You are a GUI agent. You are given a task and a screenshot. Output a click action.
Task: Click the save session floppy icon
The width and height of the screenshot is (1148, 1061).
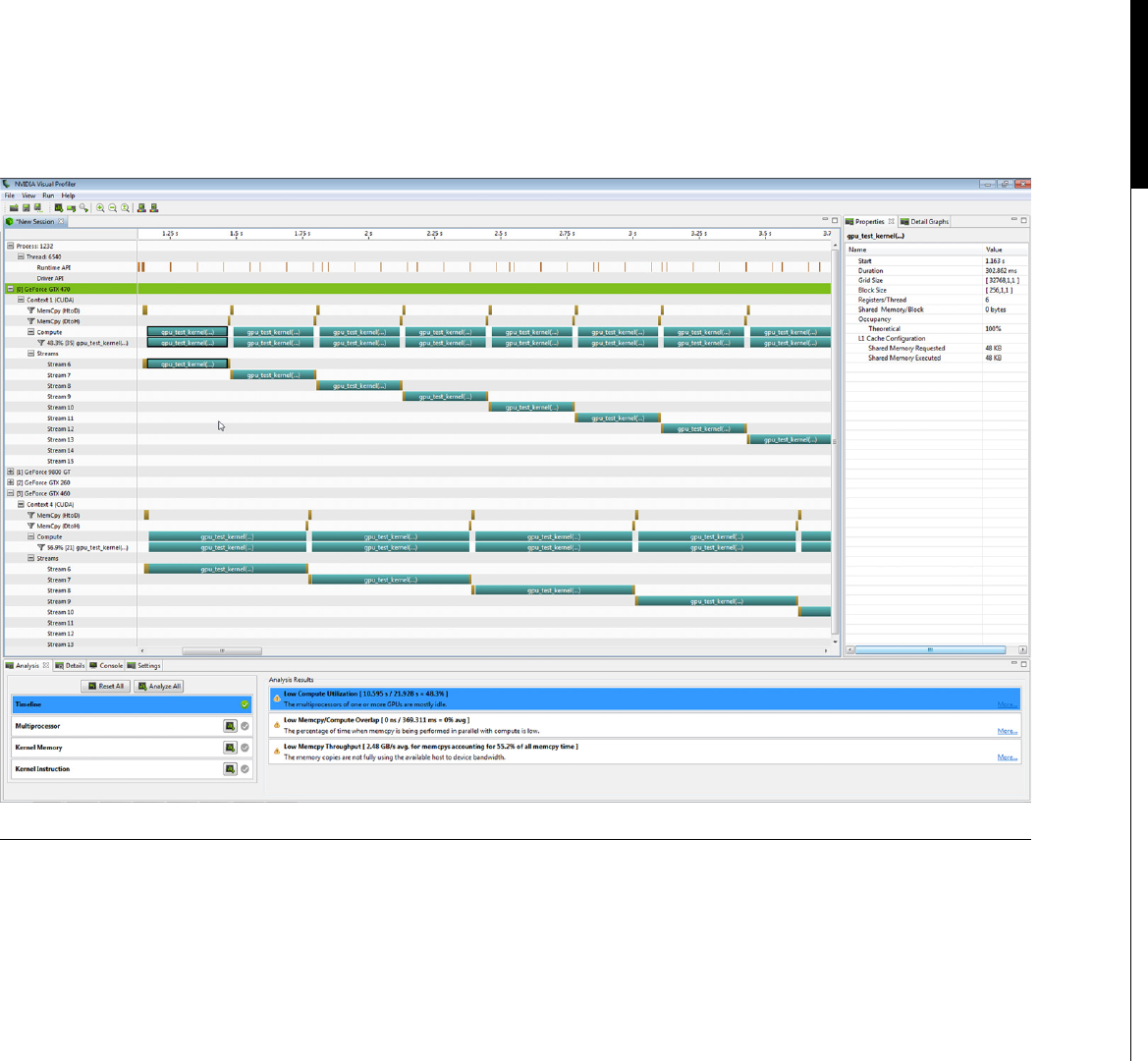pyautogui.click(x=26, y=208)
